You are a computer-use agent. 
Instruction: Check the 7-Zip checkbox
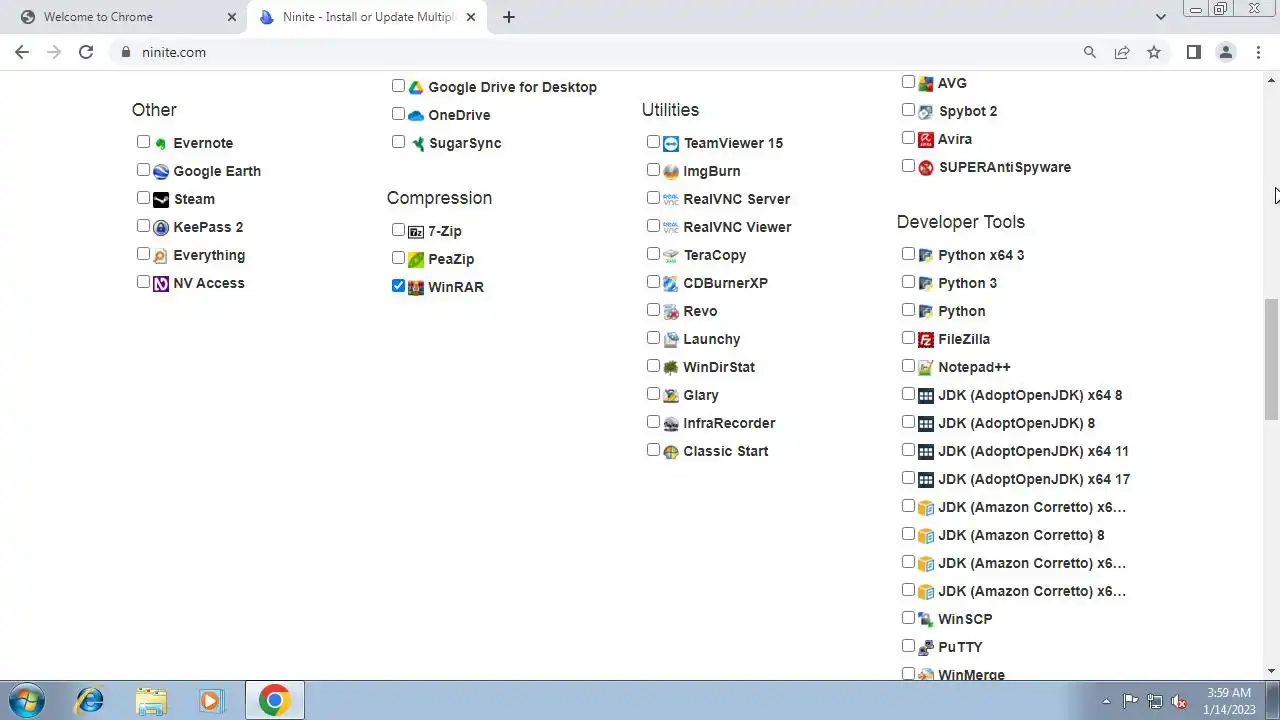pos(398,230)
